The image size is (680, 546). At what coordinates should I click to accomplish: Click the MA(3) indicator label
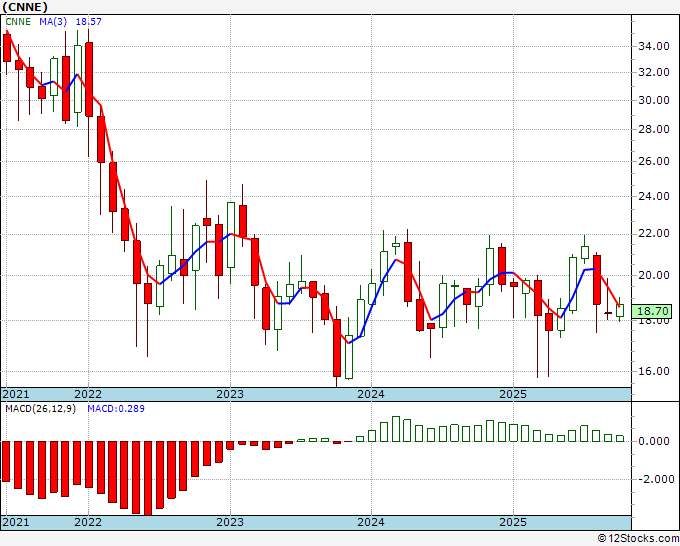pos(53,22)
